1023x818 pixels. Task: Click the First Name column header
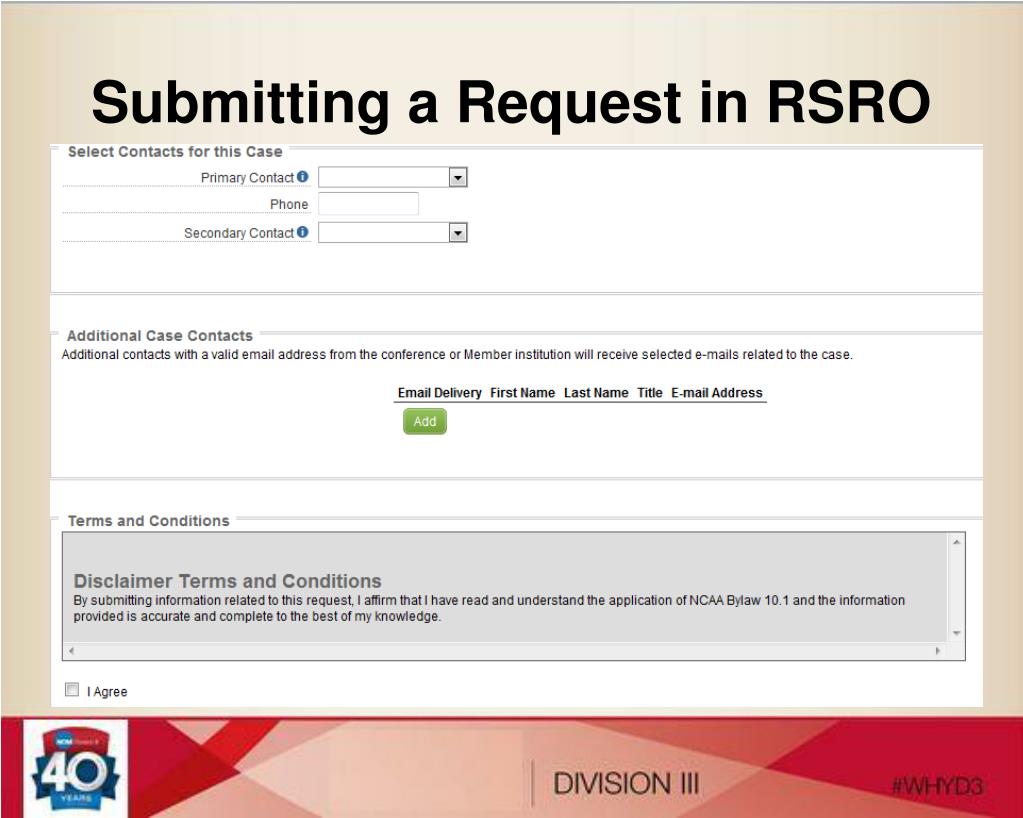click(x=523, y=393)
